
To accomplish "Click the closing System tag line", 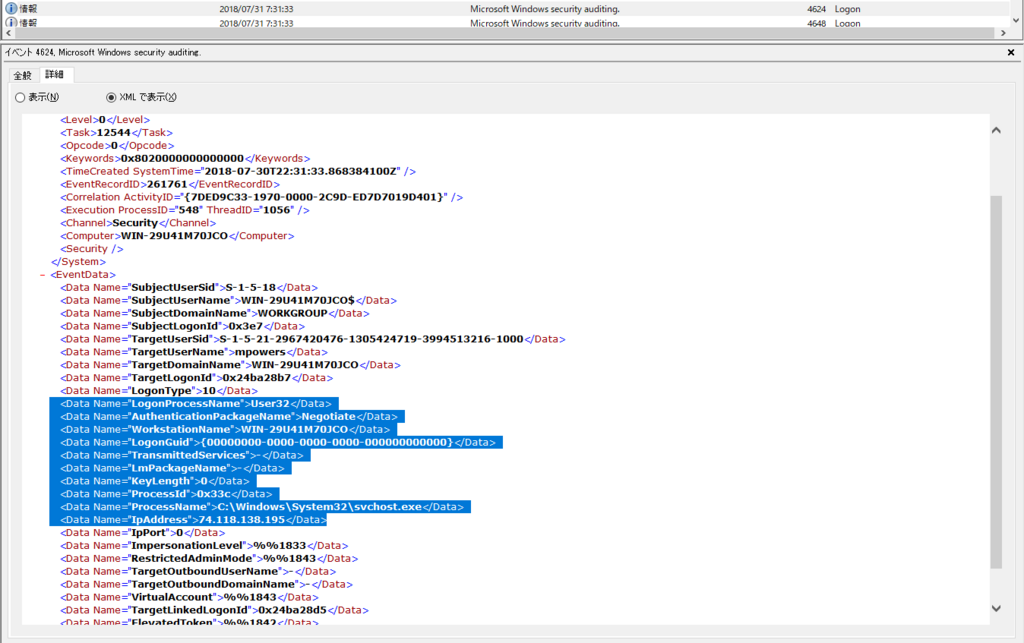I will (x=78, y=262).
